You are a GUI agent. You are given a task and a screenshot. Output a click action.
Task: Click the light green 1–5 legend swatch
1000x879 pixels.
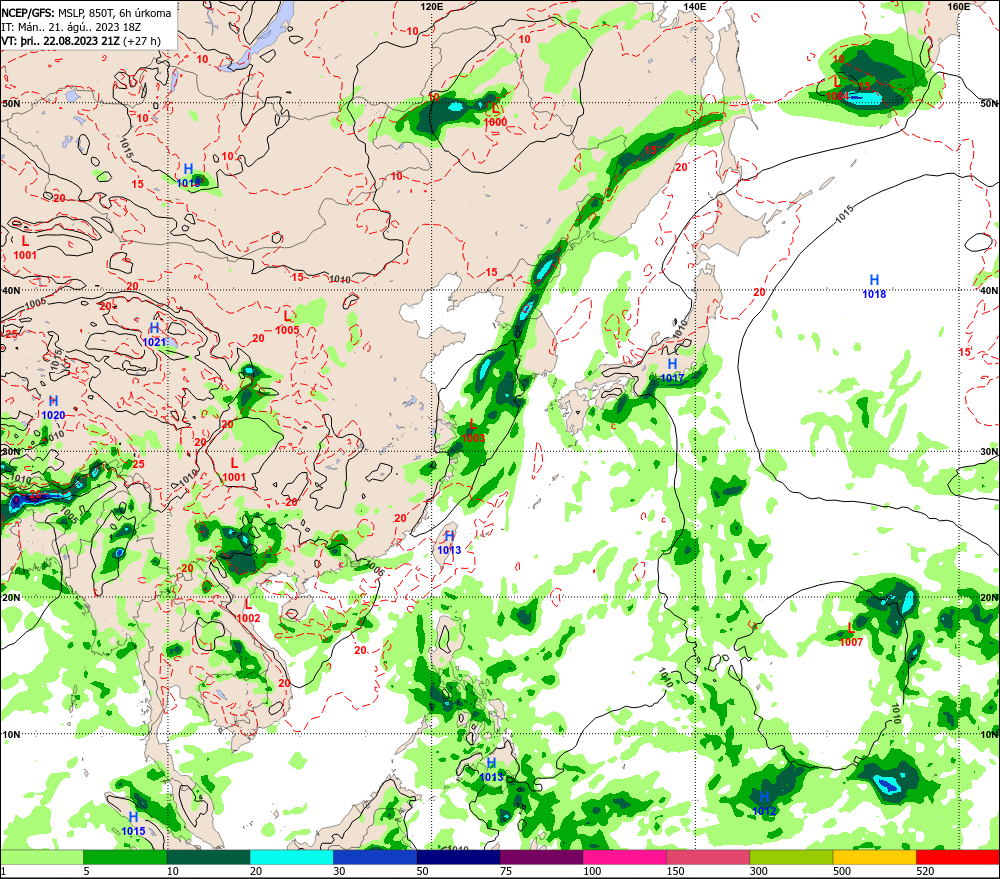tap(42, 857)
